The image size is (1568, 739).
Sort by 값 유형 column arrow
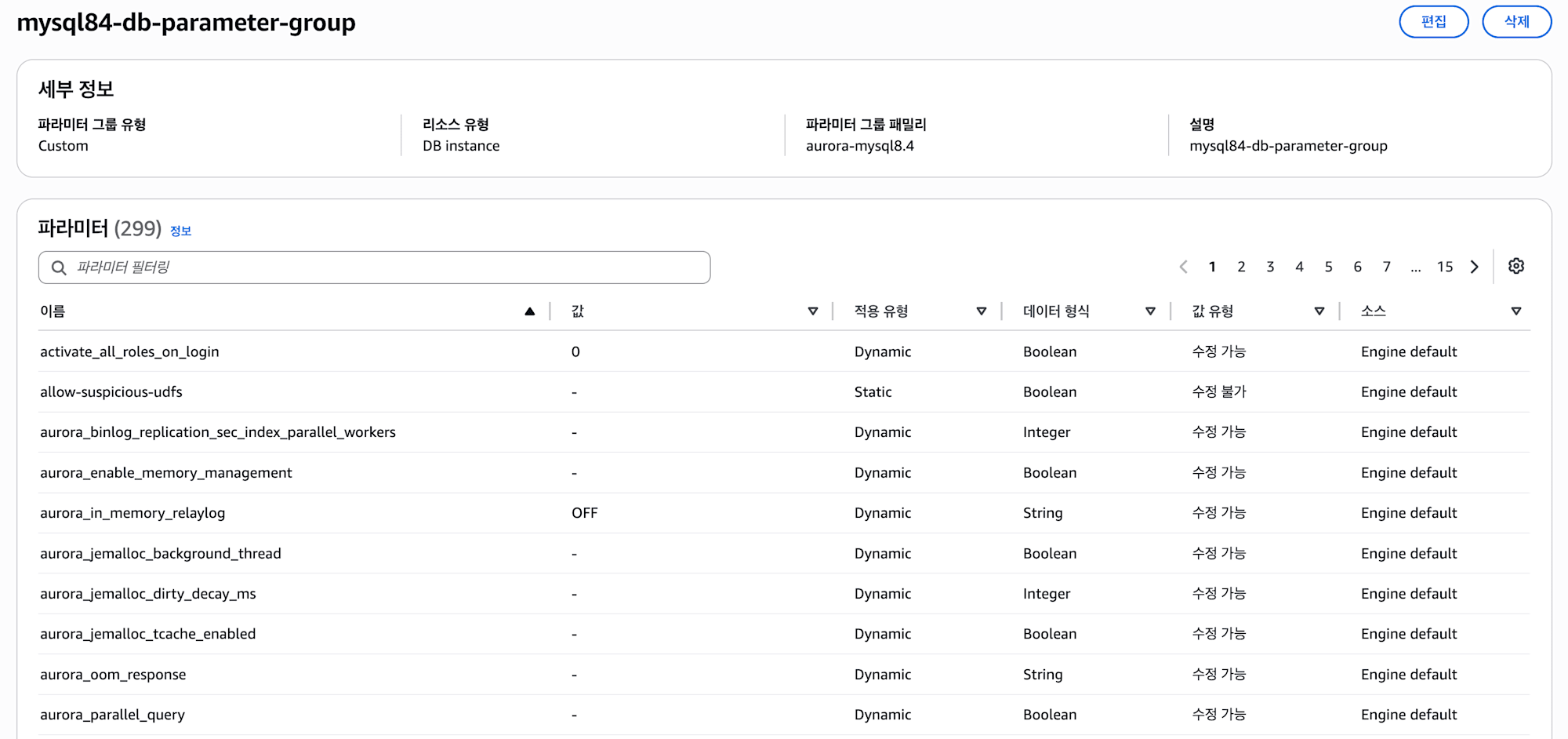(1319, 311)
